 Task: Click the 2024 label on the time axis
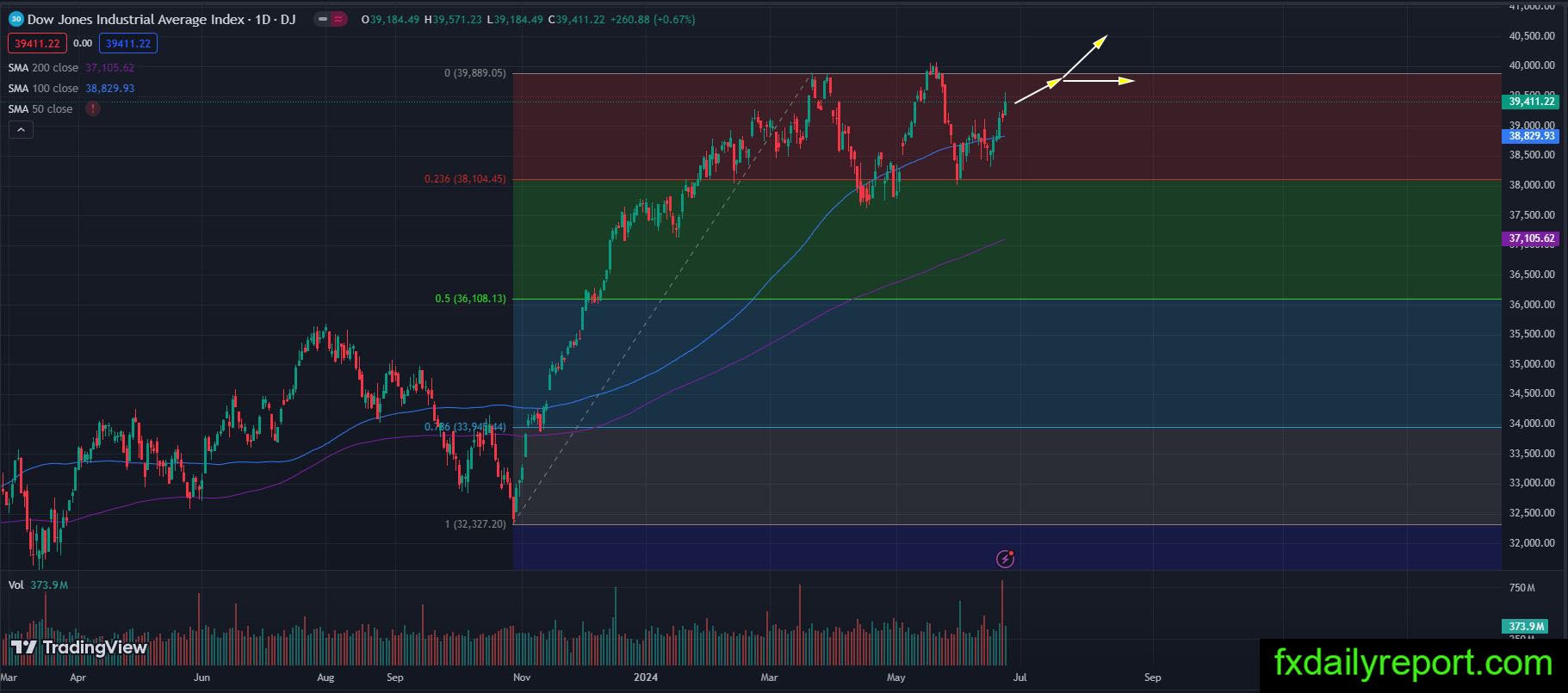tap(645, 678)
